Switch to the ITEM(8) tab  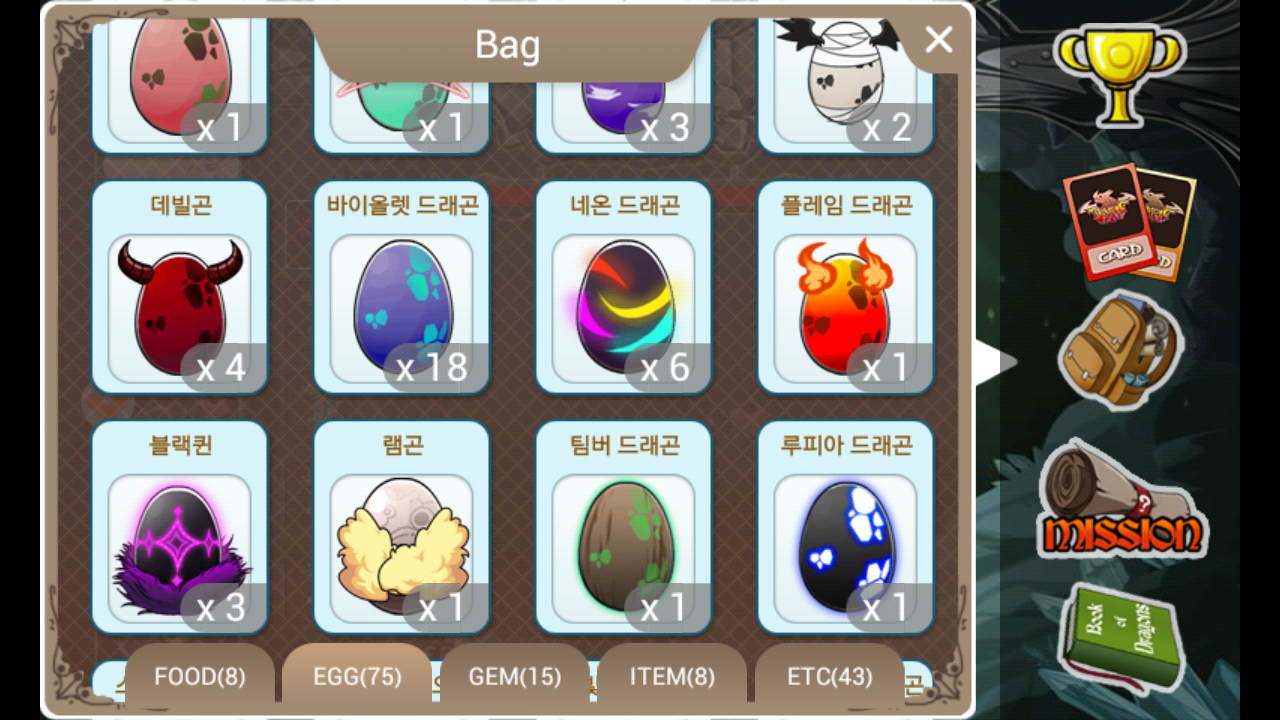pyautogui.click(x=672, y=677)
